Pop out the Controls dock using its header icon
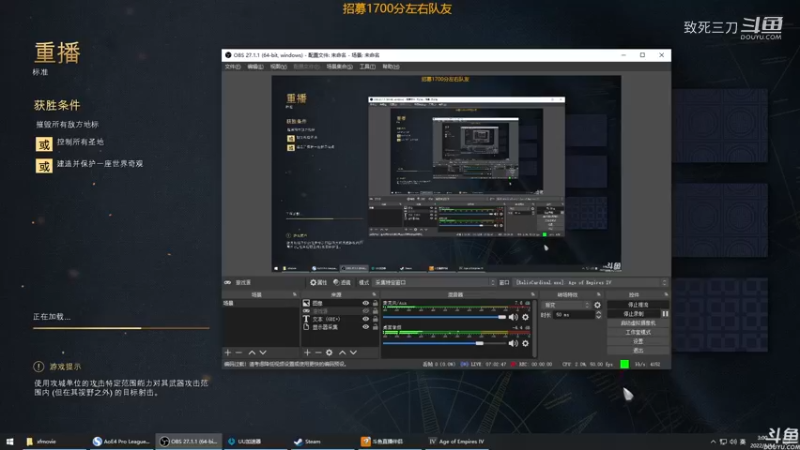 tap(666, 294)
